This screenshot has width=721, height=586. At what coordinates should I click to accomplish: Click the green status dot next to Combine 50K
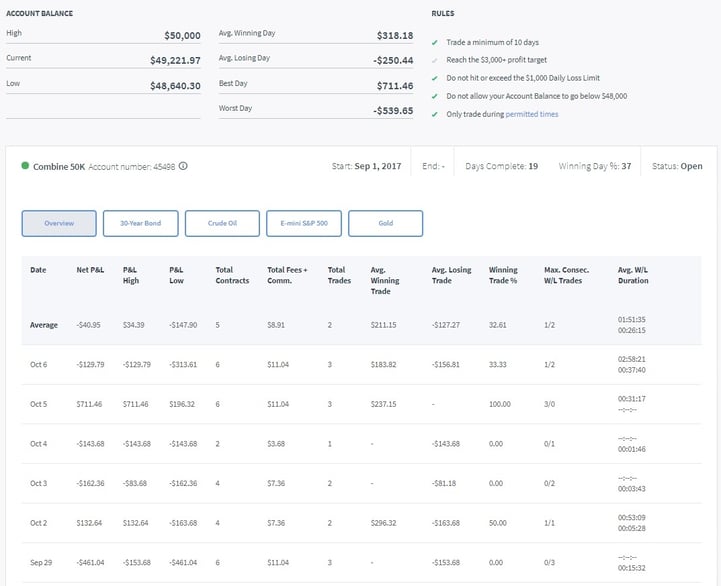[25, 166]
